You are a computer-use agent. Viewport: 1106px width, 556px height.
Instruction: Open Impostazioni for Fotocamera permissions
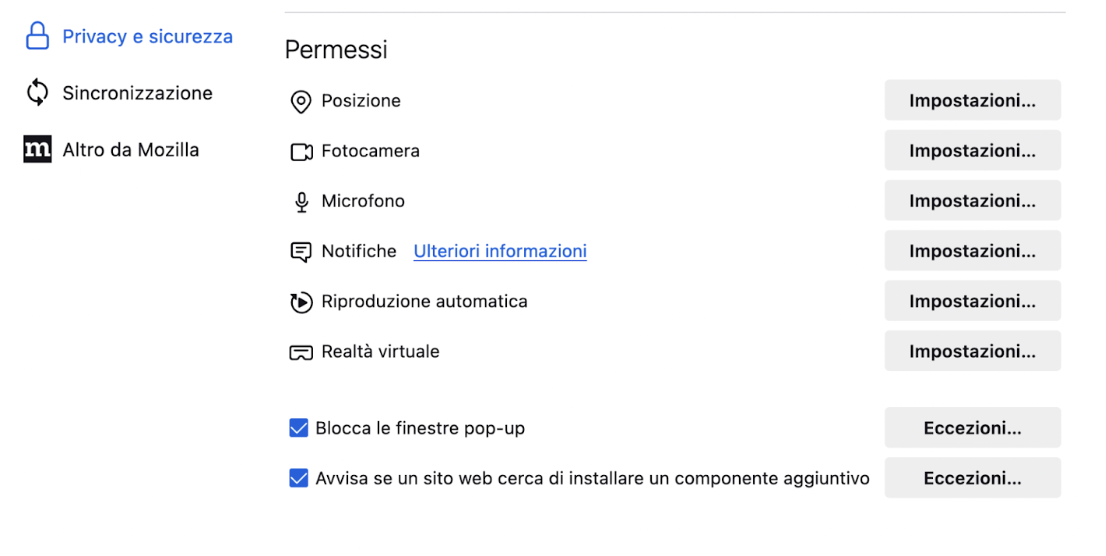click(972, 151)
